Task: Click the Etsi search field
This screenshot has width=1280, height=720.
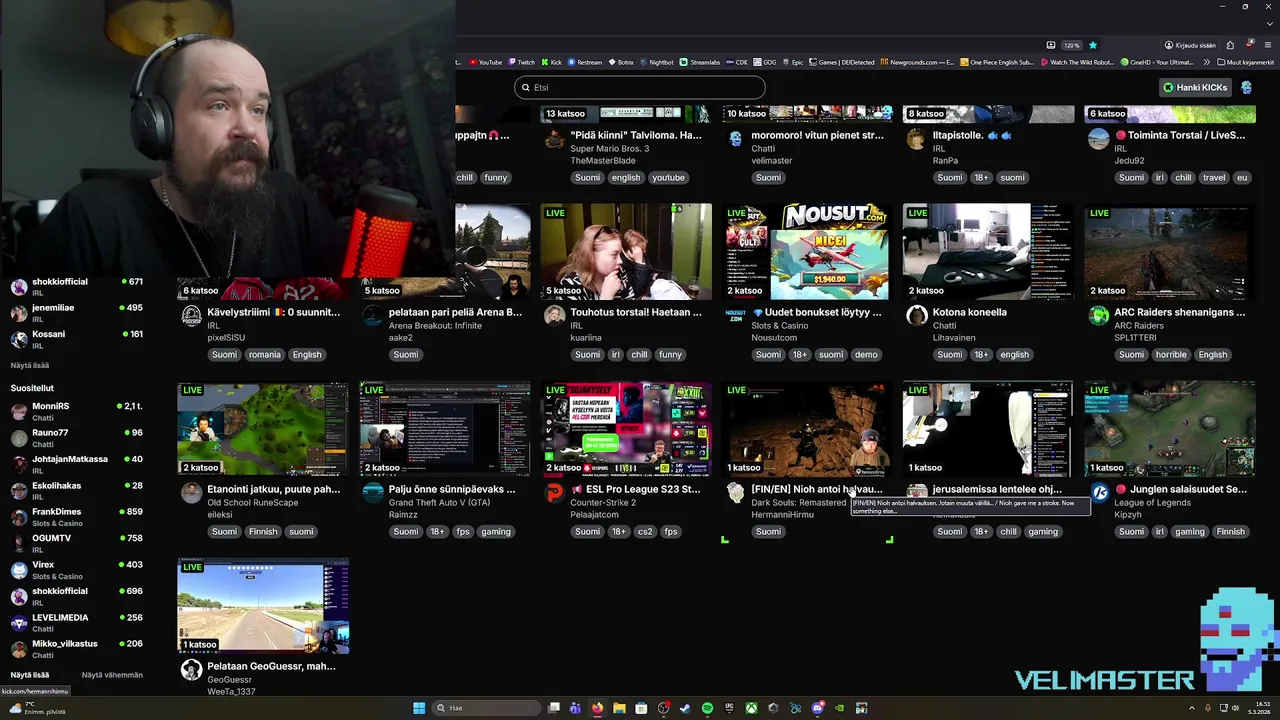Action: point(640,87)
